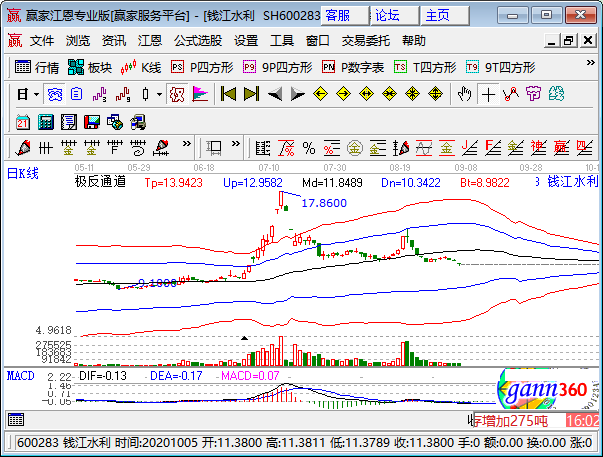Toggle the blue wave icon button
This screenshot has width=603, height=457.
point(55,94)
